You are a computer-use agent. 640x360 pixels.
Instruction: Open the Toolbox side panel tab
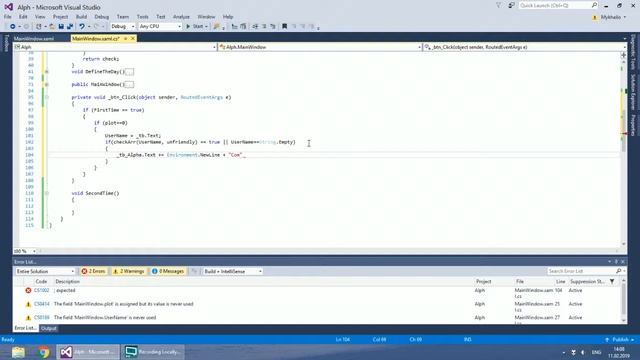click(x=6, y=43)
